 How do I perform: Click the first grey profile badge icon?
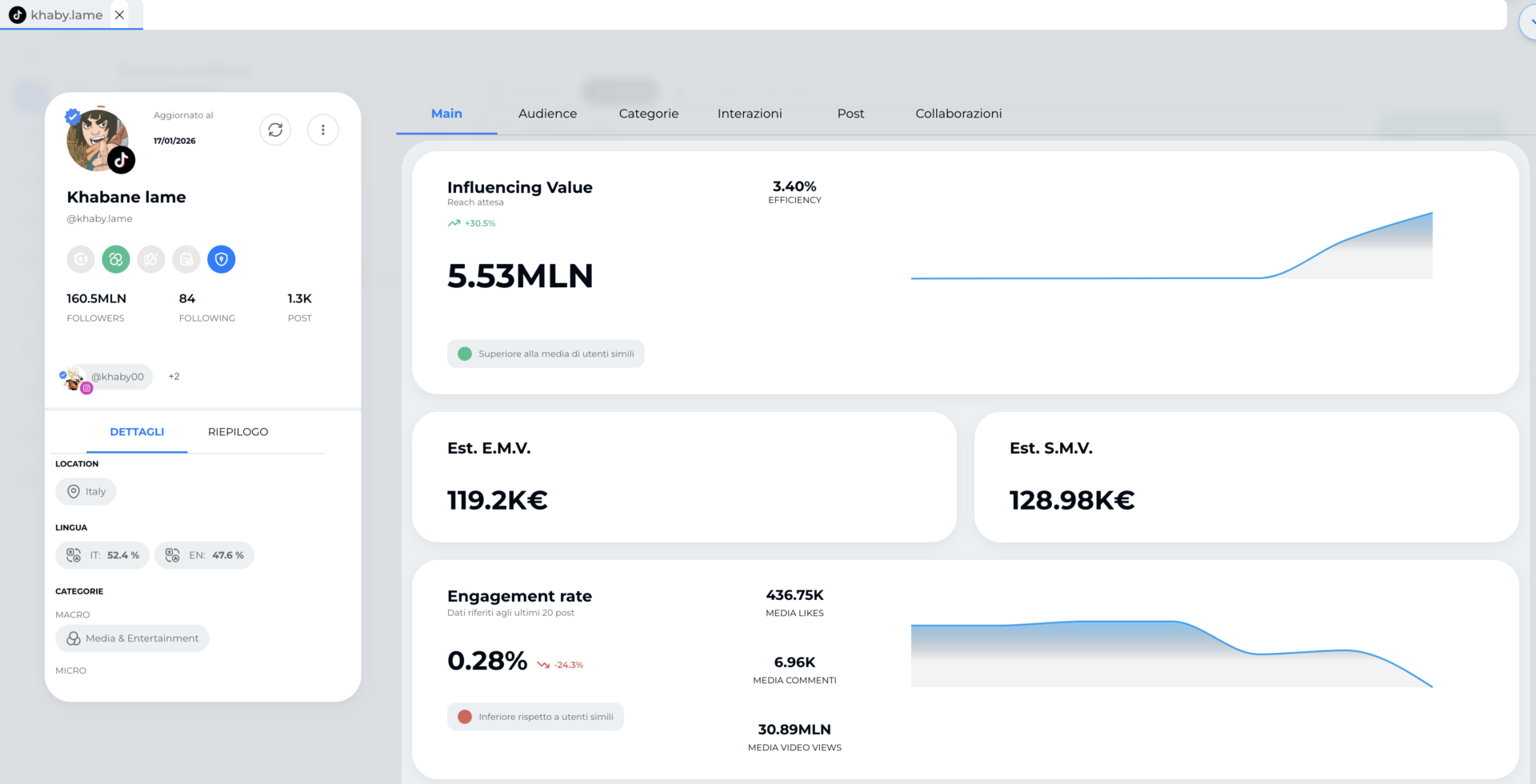click(81, 259)
